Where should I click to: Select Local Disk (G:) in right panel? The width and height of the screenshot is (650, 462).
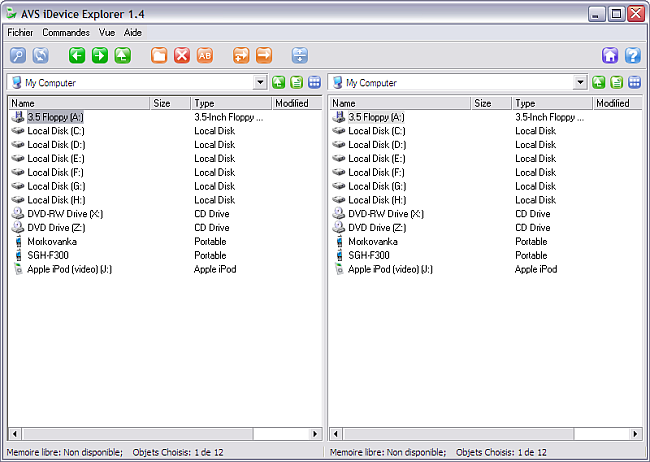click(377, 187)
